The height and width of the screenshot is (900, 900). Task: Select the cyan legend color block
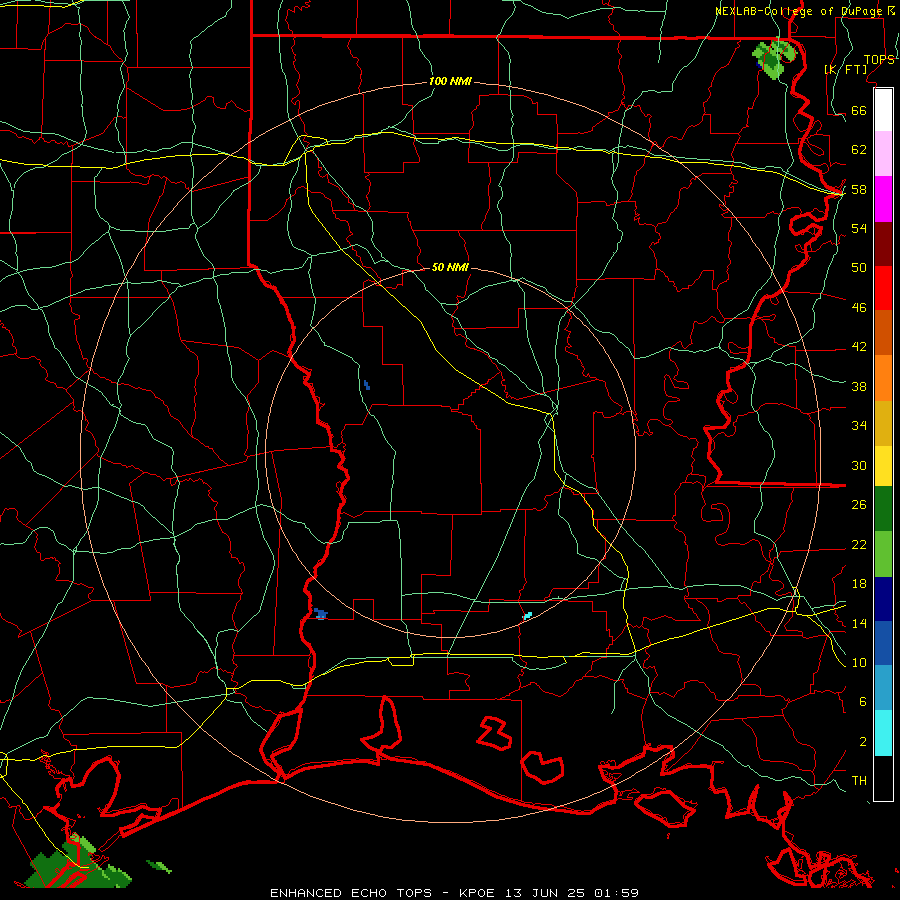pos(883,733)
